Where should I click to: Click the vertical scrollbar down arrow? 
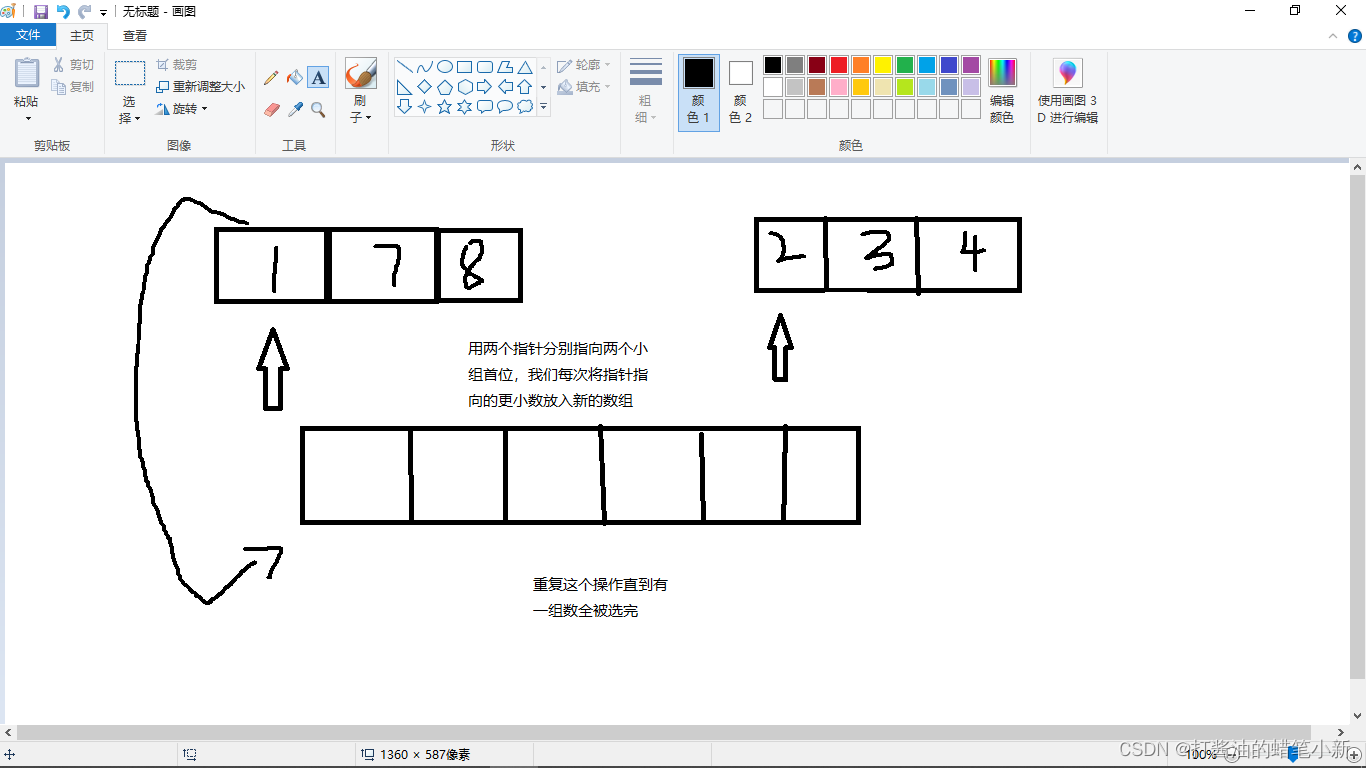click(x=1357, y=715)
